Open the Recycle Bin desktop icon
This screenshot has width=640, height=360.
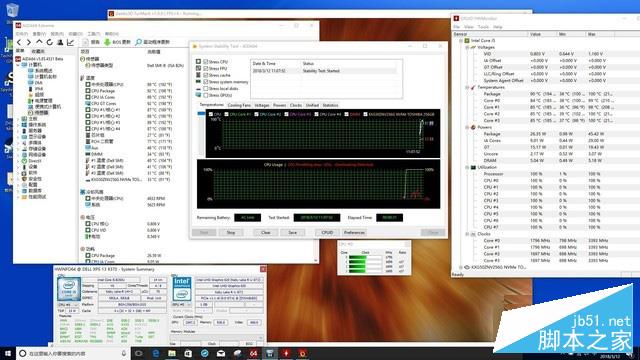point(12,11)
